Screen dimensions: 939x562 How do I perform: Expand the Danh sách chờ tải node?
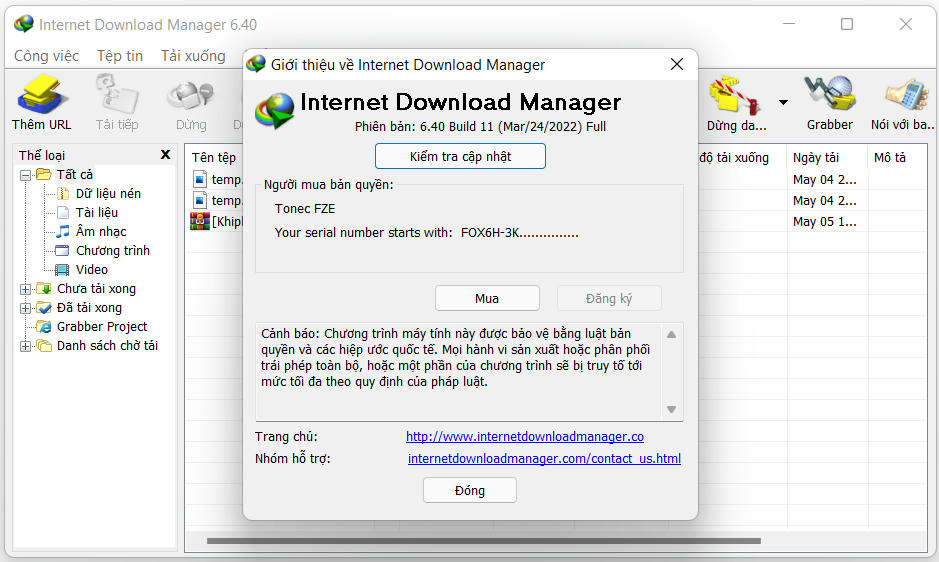[x=25, y=346]
